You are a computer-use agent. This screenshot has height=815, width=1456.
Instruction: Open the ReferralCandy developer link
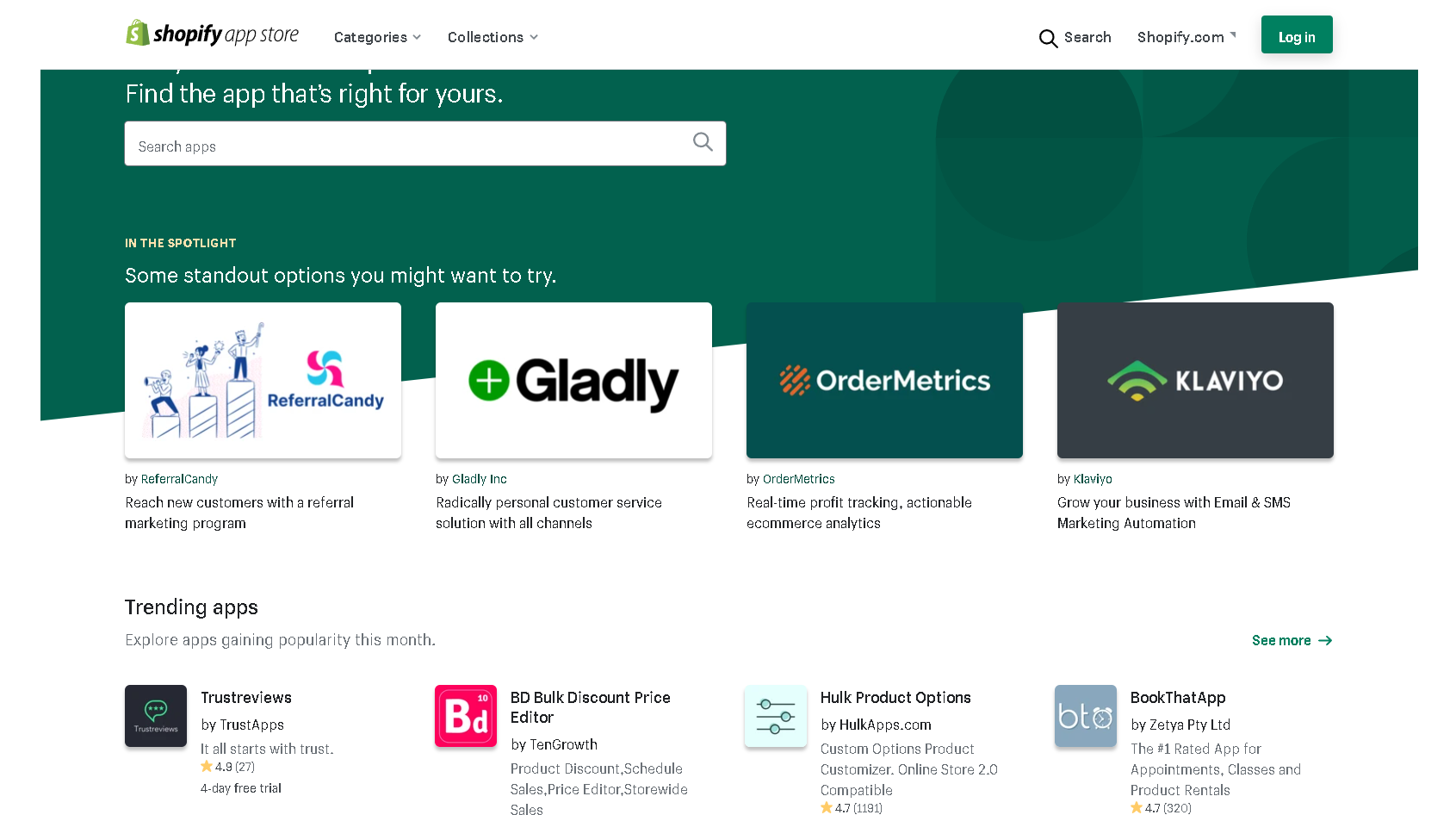(180, 479)
